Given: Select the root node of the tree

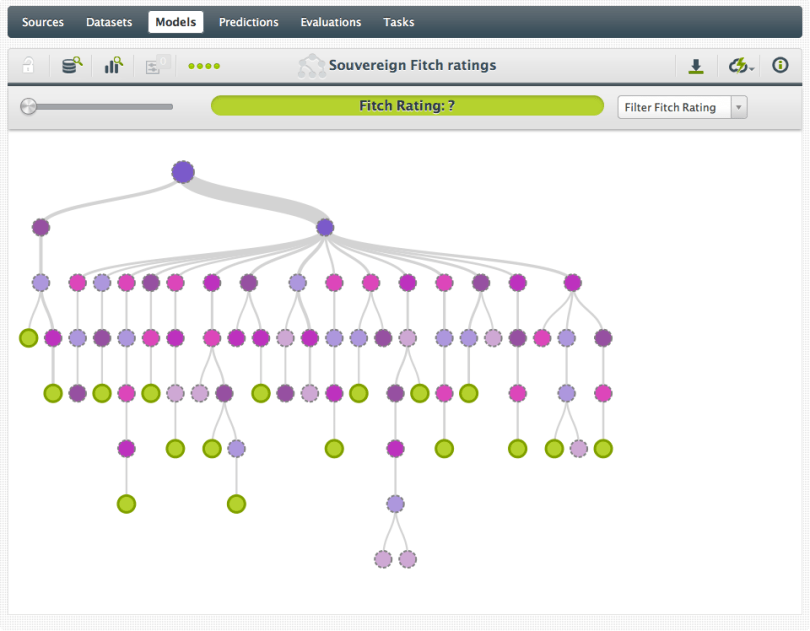Looking at the screenshot, I should tap(182, 172).
